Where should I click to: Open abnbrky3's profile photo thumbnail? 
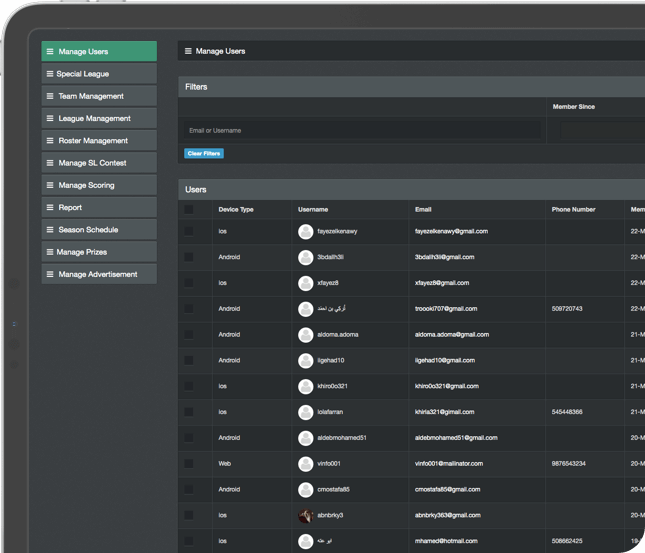tap(306, 516)
